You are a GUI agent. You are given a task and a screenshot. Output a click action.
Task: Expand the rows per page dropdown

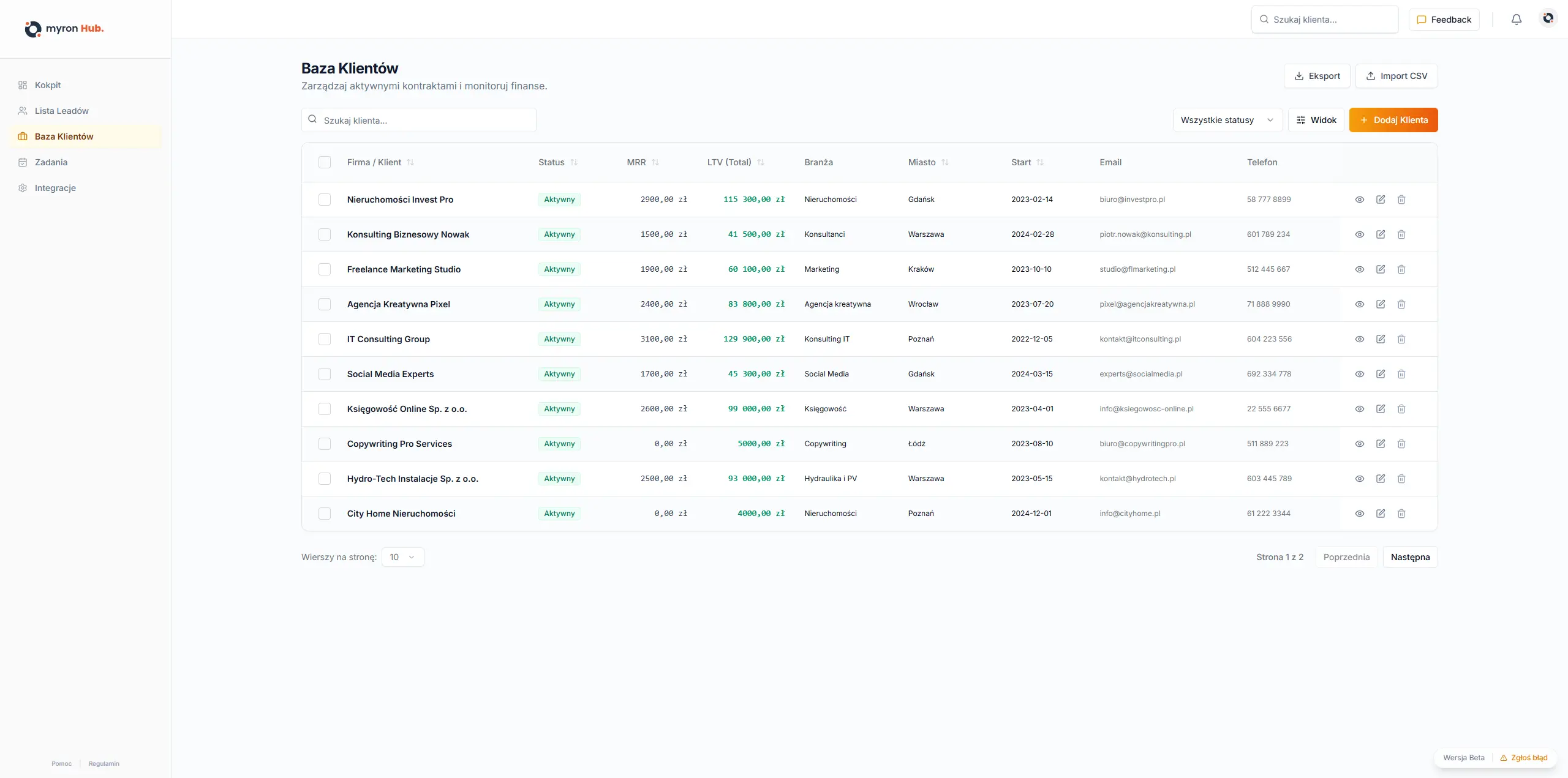click(402, 557)
